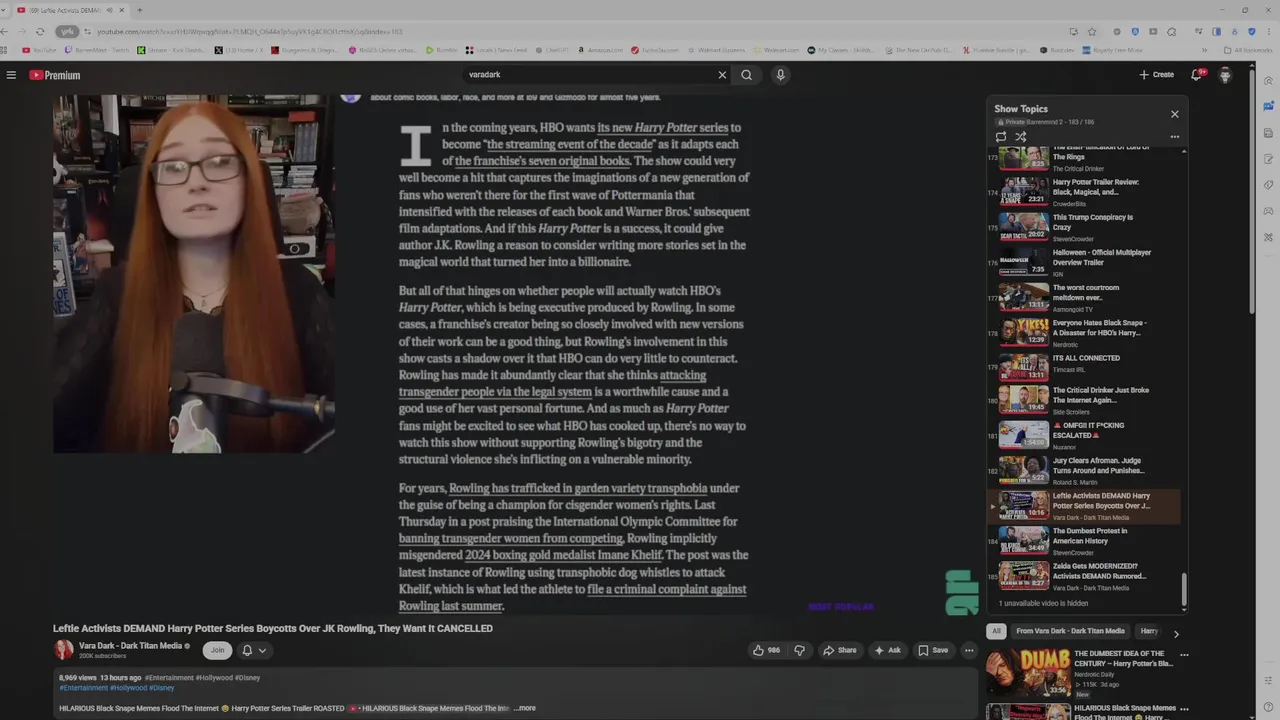1280x720 pixels.
Task: Share the video
Action: click(x=840, y=650)
